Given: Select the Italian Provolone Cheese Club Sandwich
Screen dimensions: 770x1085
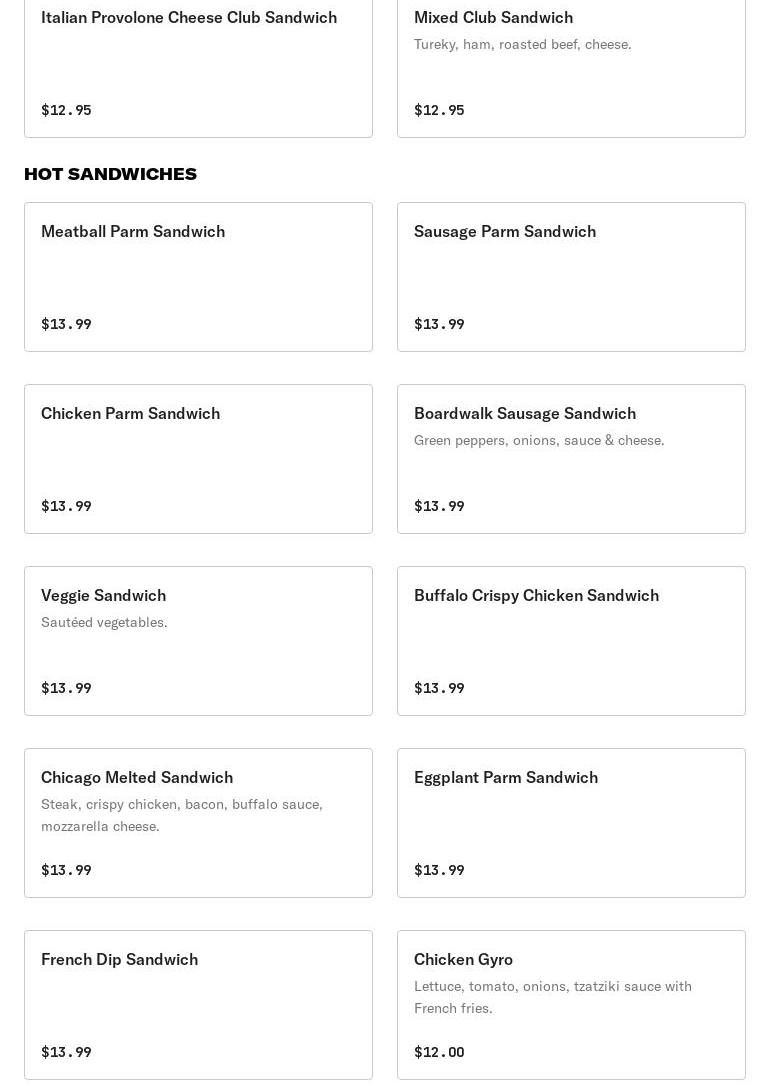Looking at the screenshot, I should 189,18.
